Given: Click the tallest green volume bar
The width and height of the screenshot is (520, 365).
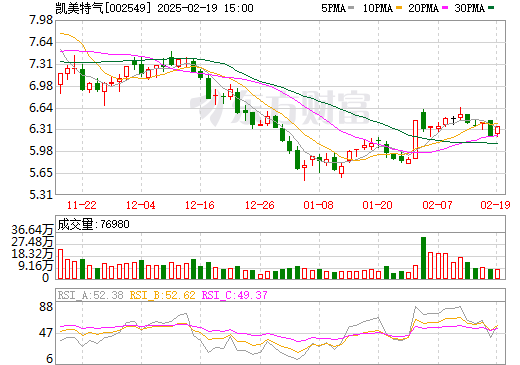Looking at the screenshot, I should point(423,258).
